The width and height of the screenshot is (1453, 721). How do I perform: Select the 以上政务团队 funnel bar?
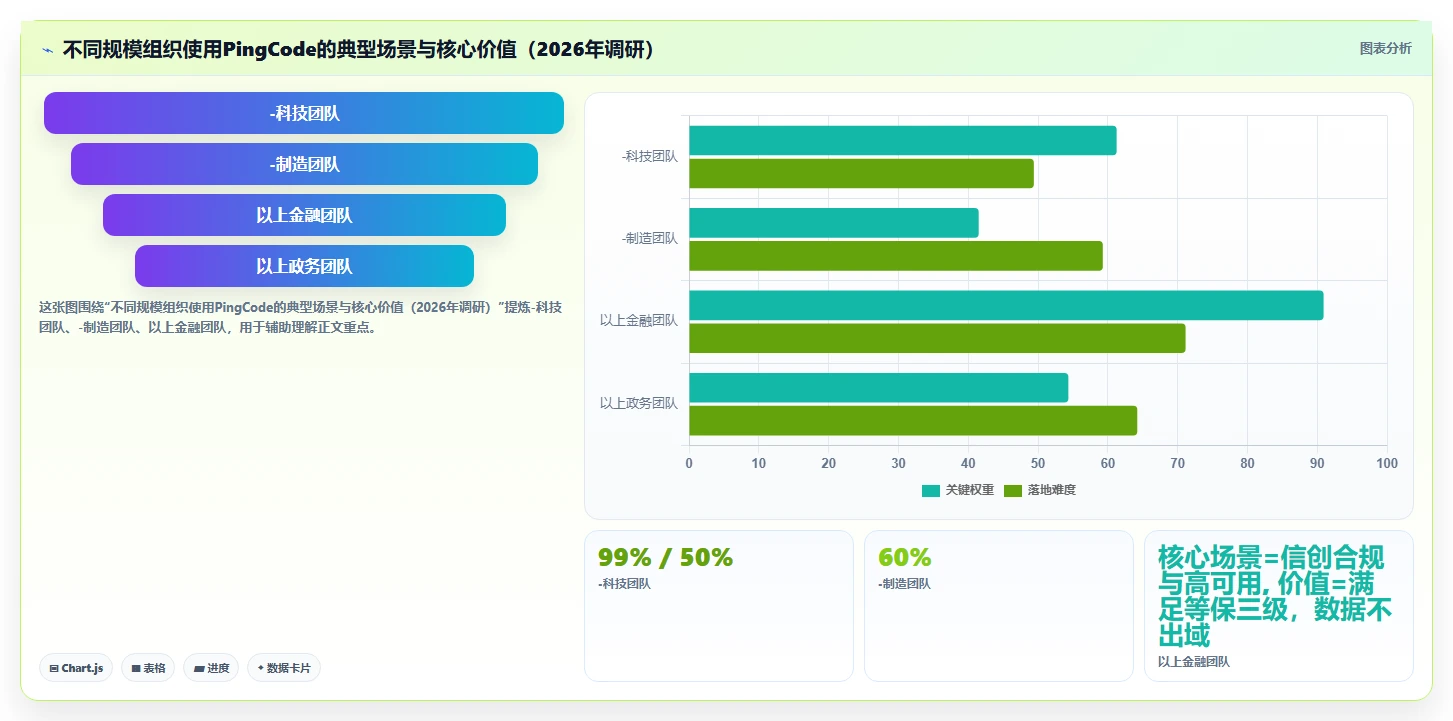(304, 266)
